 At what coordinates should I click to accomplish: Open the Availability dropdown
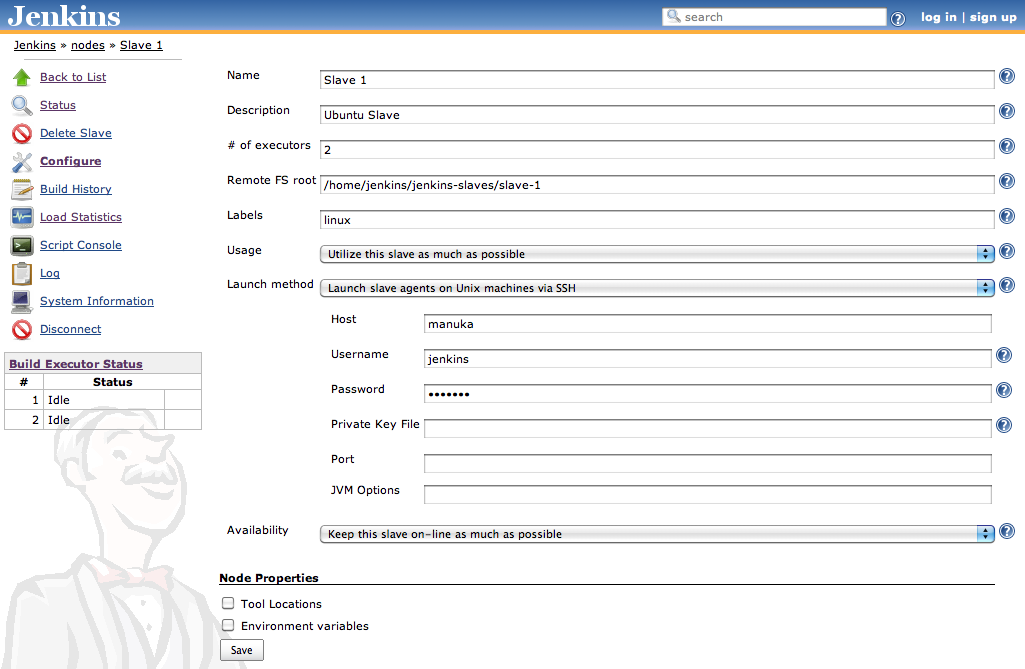pyautogui.click(x=657, y=534)
